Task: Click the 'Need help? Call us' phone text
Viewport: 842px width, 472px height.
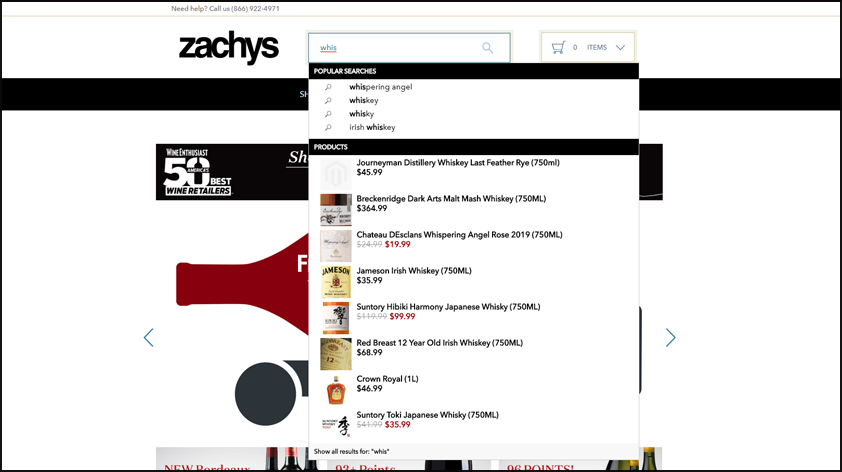Action: pos(225,9)
